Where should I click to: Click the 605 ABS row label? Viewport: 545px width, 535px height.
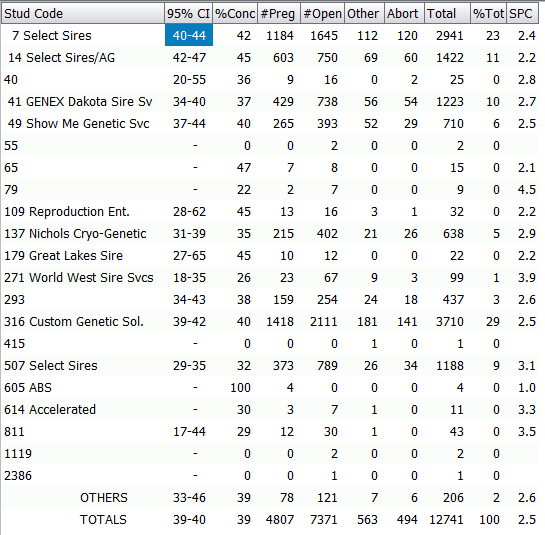coord(28,387)
